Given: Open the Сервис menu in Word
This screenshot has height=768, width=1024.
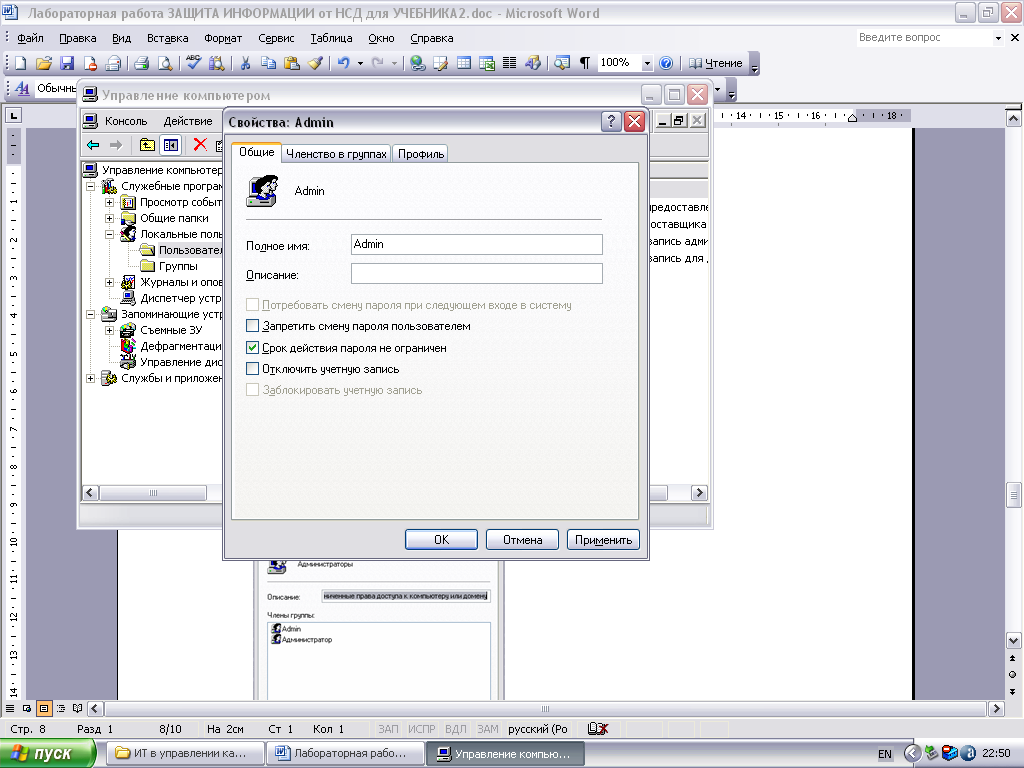Looking at the screenshot, I should 276,38.
